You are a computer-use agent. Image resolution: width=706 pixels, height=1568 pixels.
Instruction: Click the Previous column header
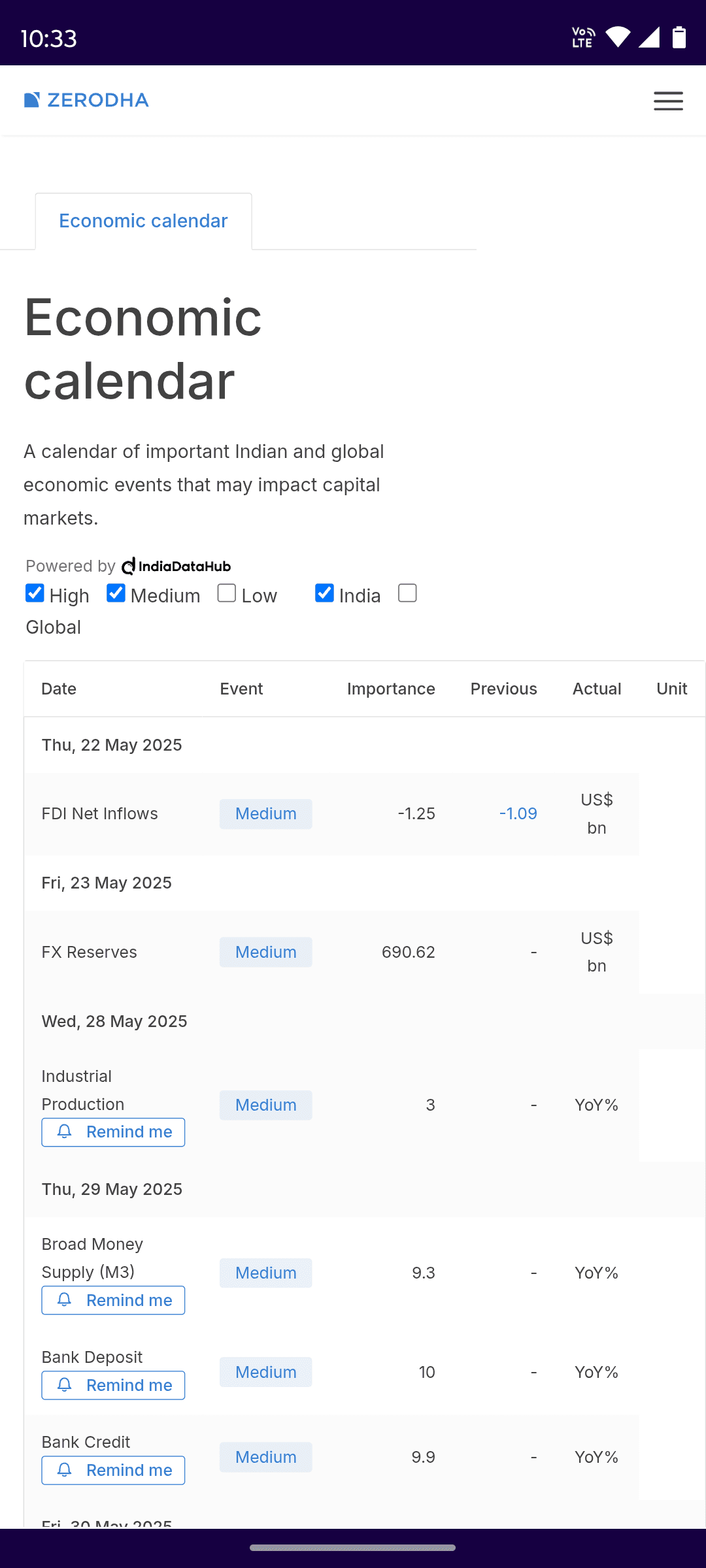click(504, 689)
